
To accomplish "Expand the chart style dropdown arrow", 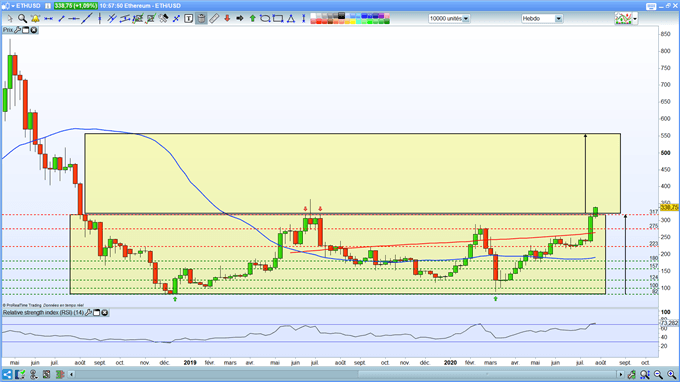I will [x=635, y=19].
